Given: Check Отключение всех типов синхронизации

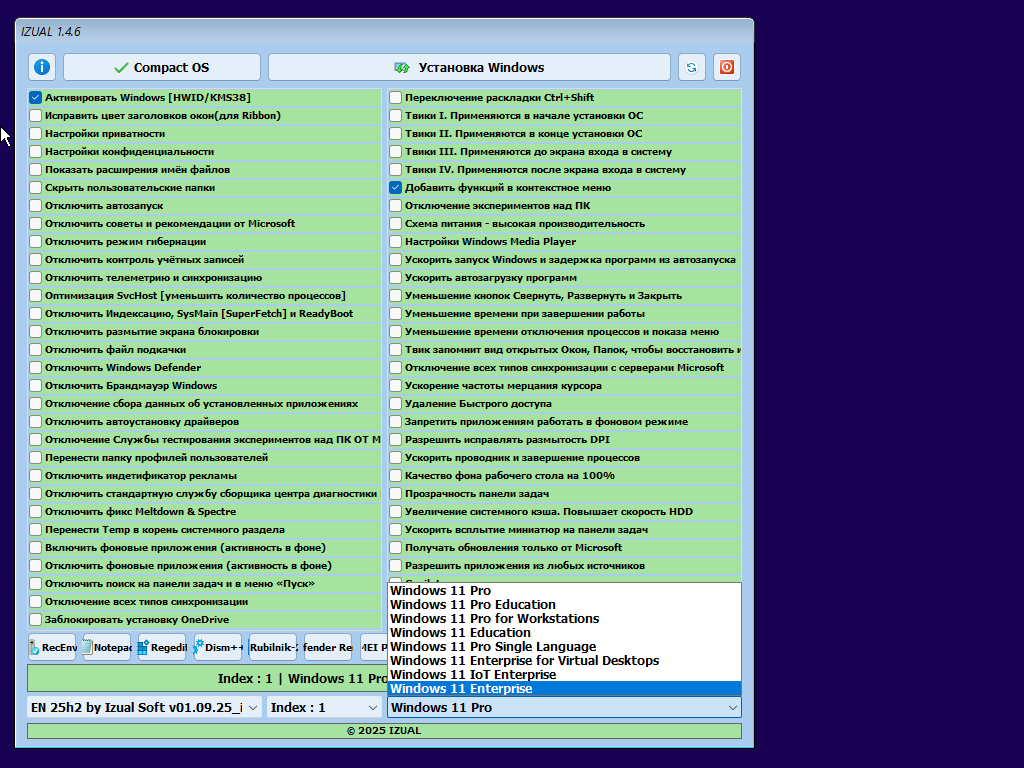Looking at the screenshot, I should coord(35,601).
